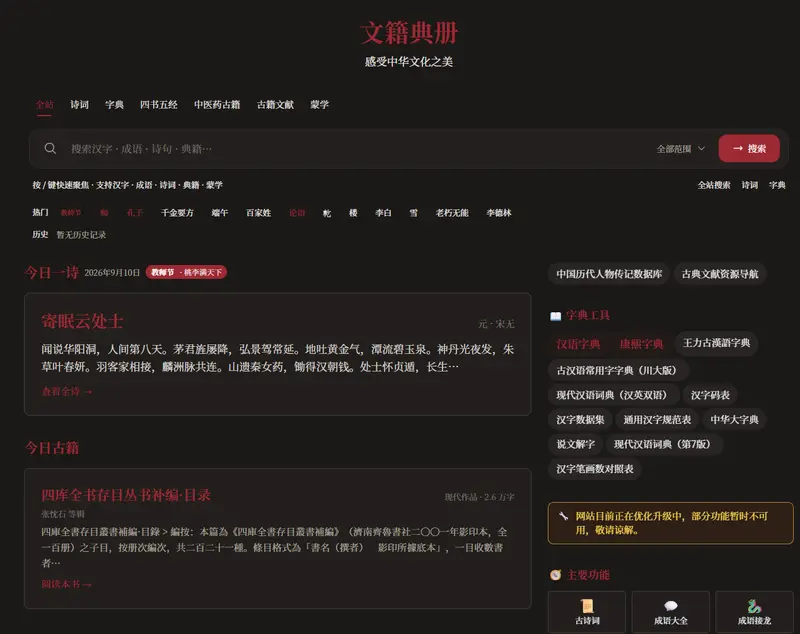Click the 现代作品 · 2.6 万字 label
This screenshot has width=800, height=634.
(x=479, y=497)
